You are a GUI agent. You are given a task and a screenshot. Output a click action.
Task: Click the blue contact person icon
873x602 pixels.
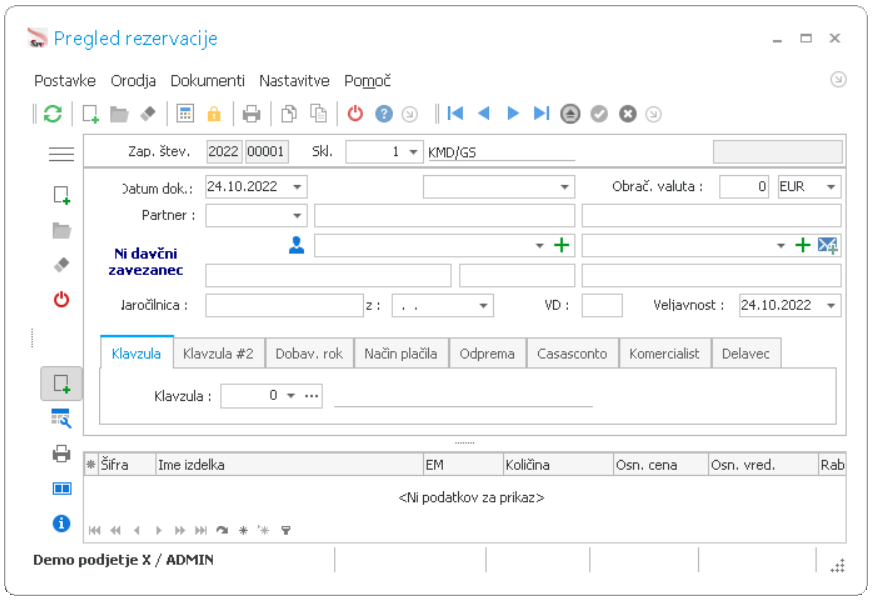pos(297,245)
